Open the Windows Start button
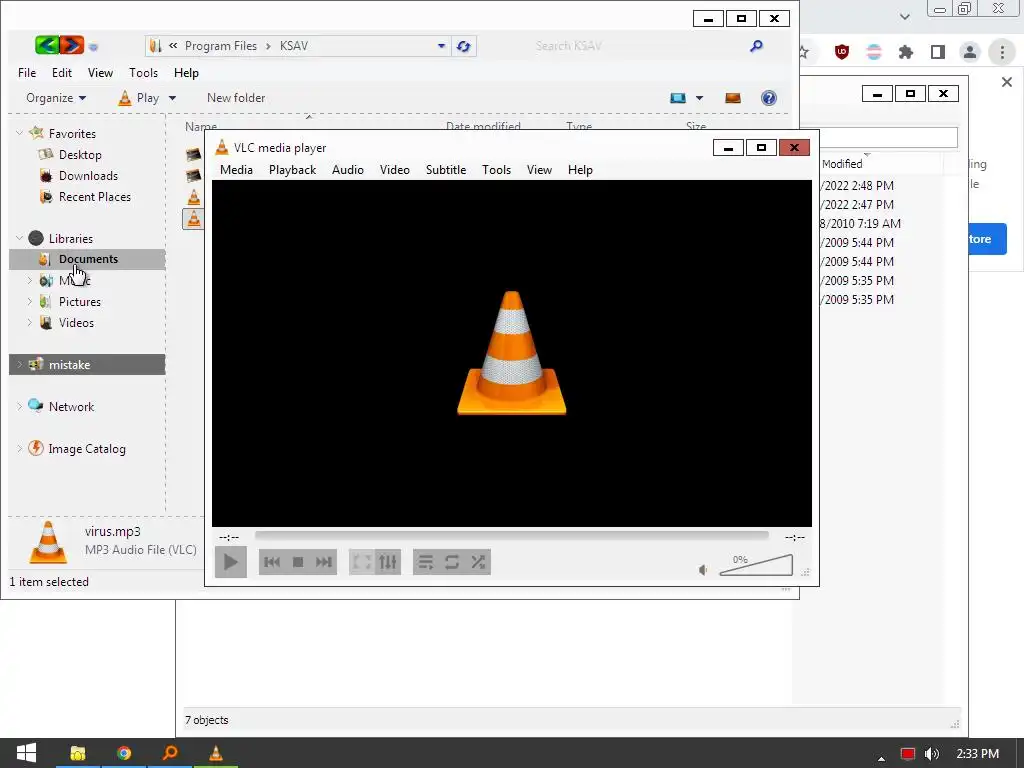1024x768 pixels. point(25,753)
